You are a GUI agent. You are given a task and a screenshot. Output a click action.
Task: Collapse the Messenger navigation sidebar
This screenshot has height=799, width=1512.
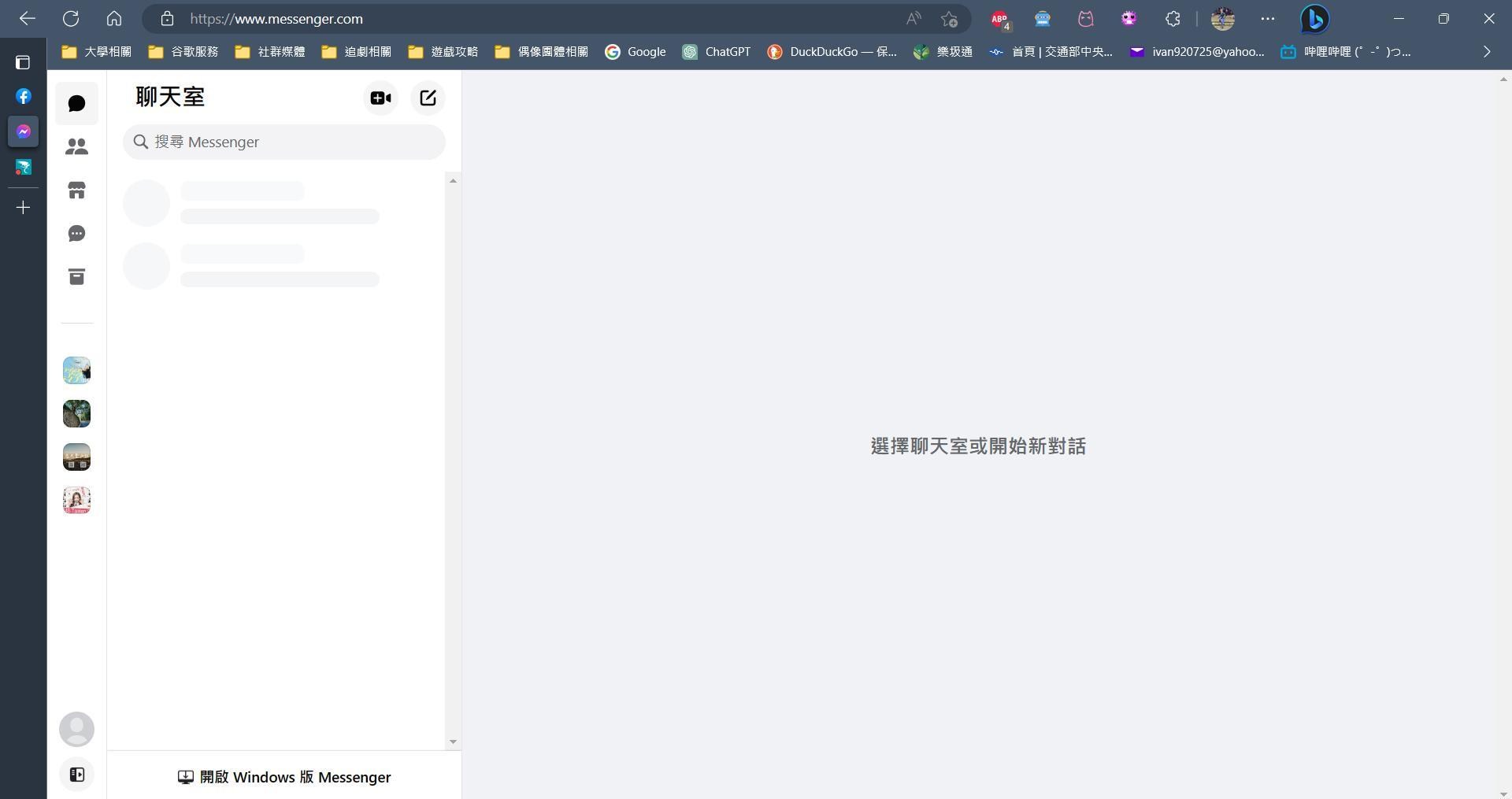click(x=76, y=774)
